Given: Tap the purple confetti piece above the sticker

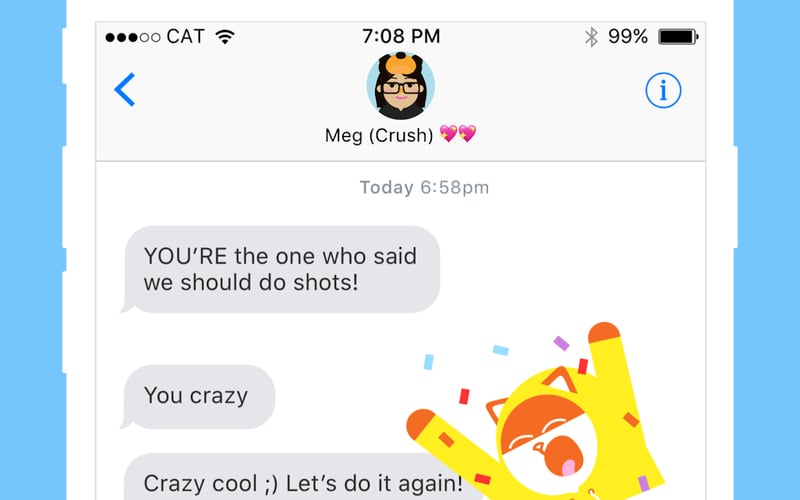Looking at the screenshot, I should [x=561, y=343].
